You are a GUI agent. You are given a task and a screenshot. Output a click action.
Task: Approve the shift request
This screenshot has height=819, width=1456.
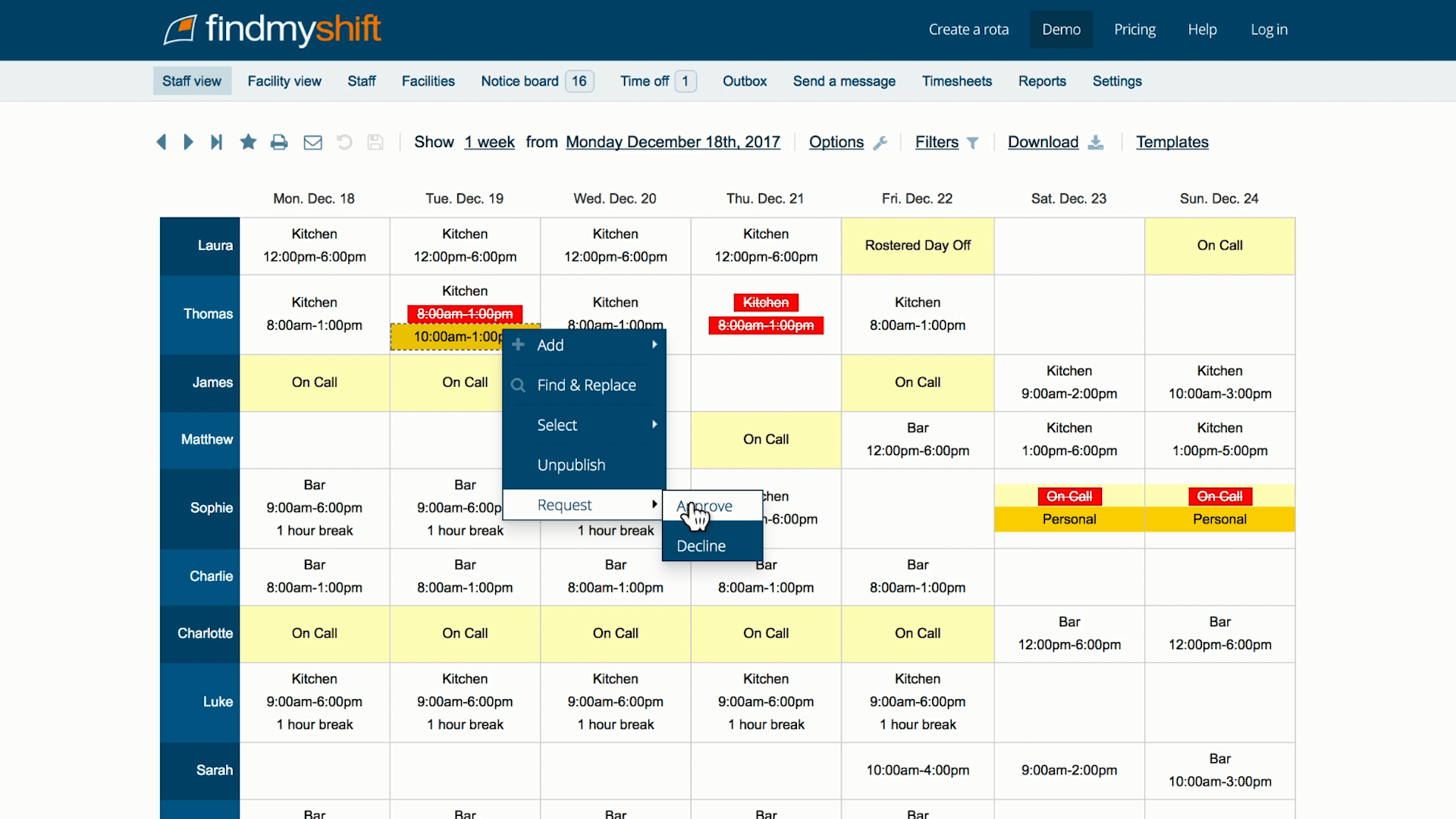pos(704,506)
